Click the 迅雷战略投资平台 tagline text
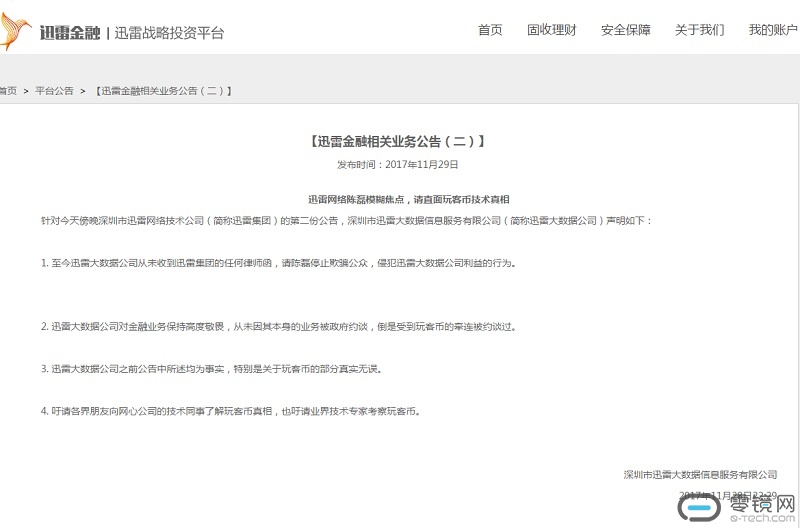This screenshot has width=800, height=528. tap(170, 33)
